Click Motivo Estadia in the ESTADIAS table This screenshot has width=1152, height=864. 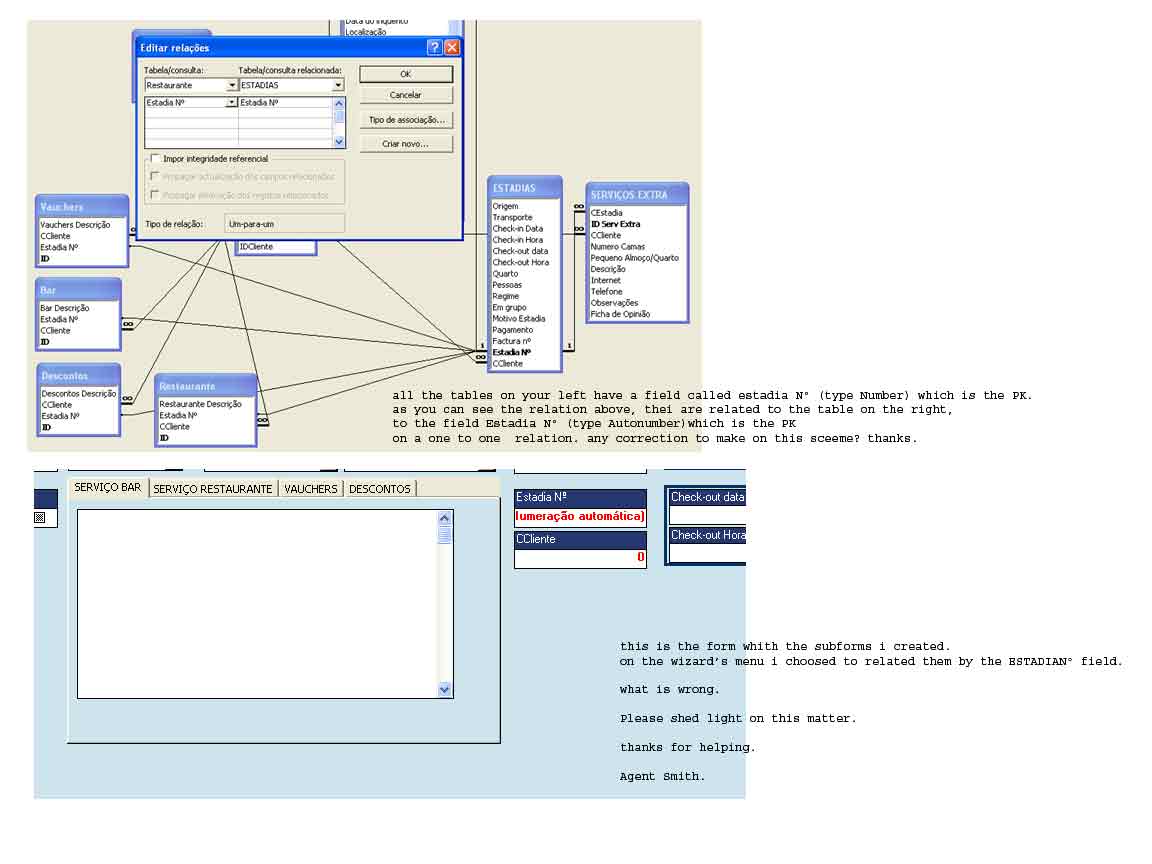click(519, 319)
